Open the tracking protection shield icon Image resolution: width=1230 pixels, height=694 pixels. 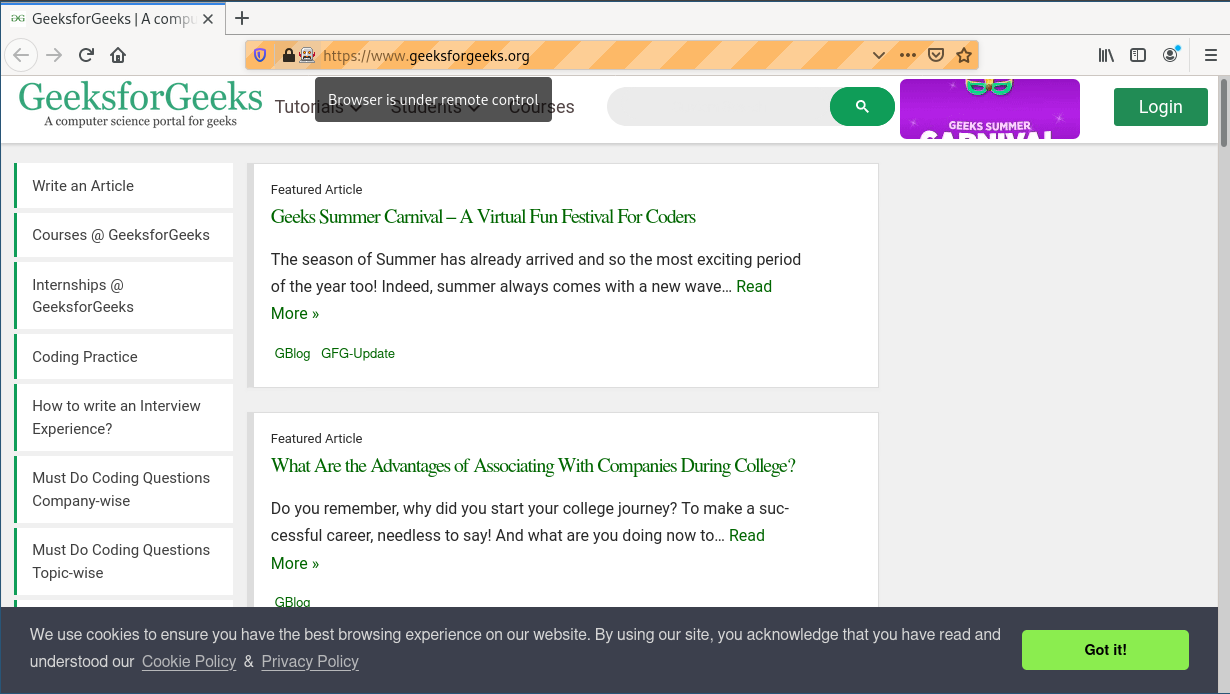click(x=261, y=55)
